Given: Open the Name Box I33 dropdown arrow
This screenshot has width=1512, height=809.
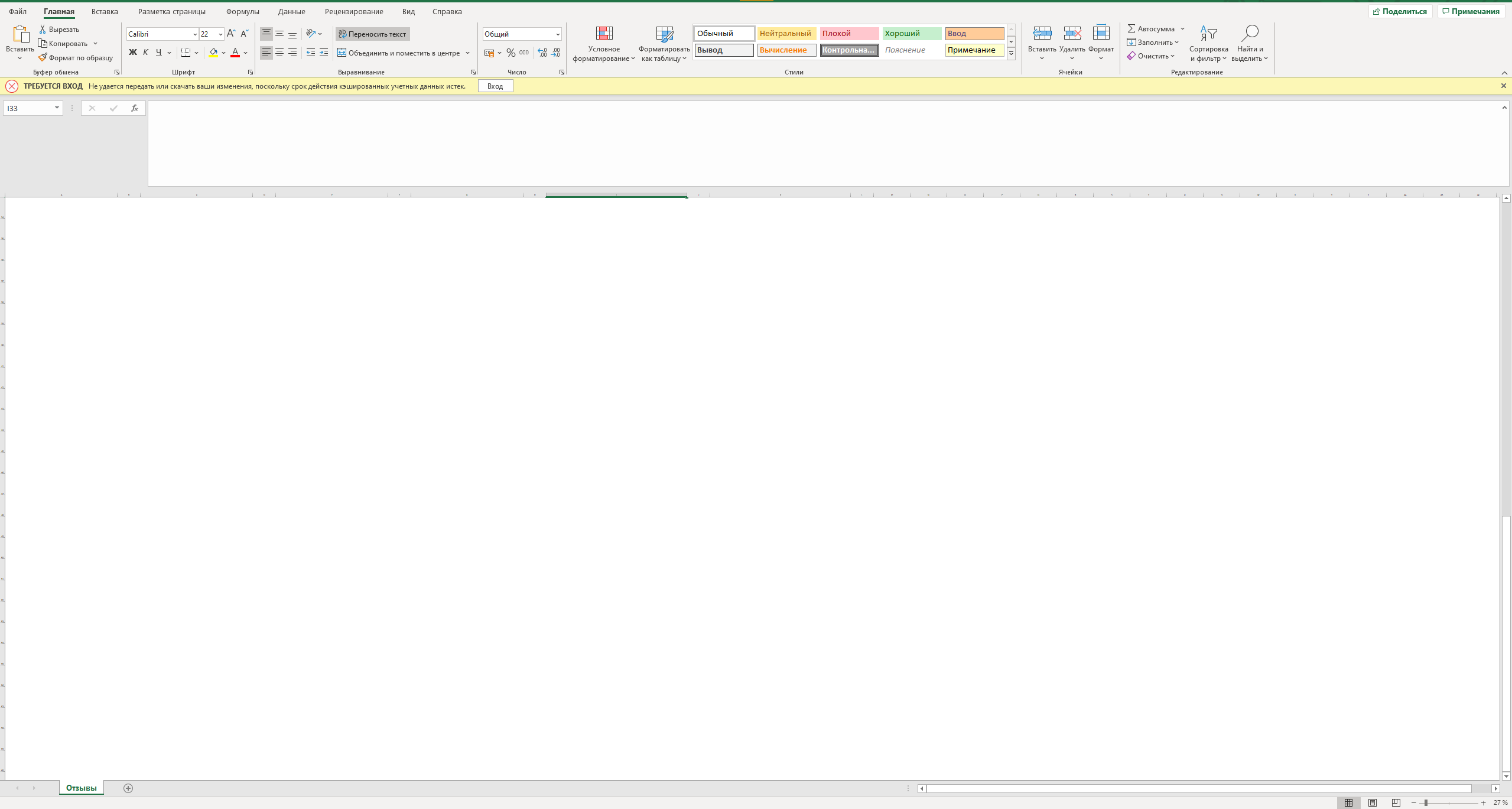Looking at the screenshot, I should pyautogui.click(x=57, y=108).
